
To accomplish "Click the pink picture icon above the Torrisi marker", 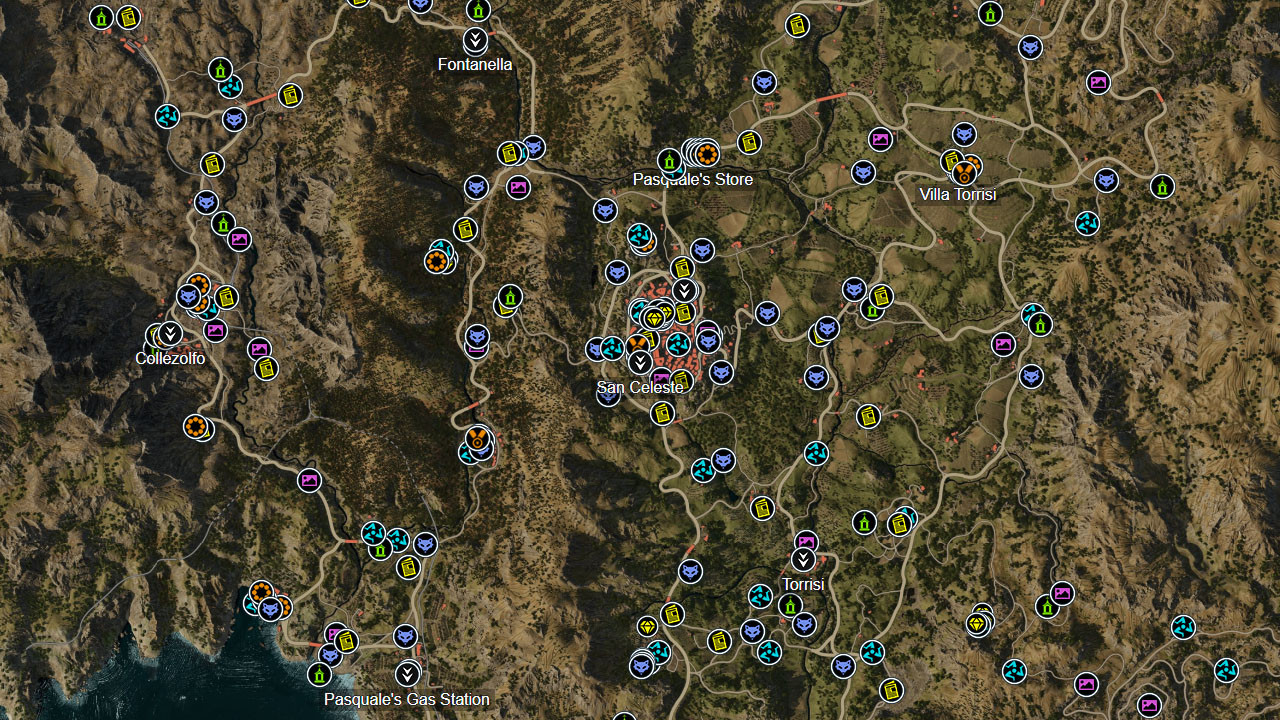I will point(806,542).
